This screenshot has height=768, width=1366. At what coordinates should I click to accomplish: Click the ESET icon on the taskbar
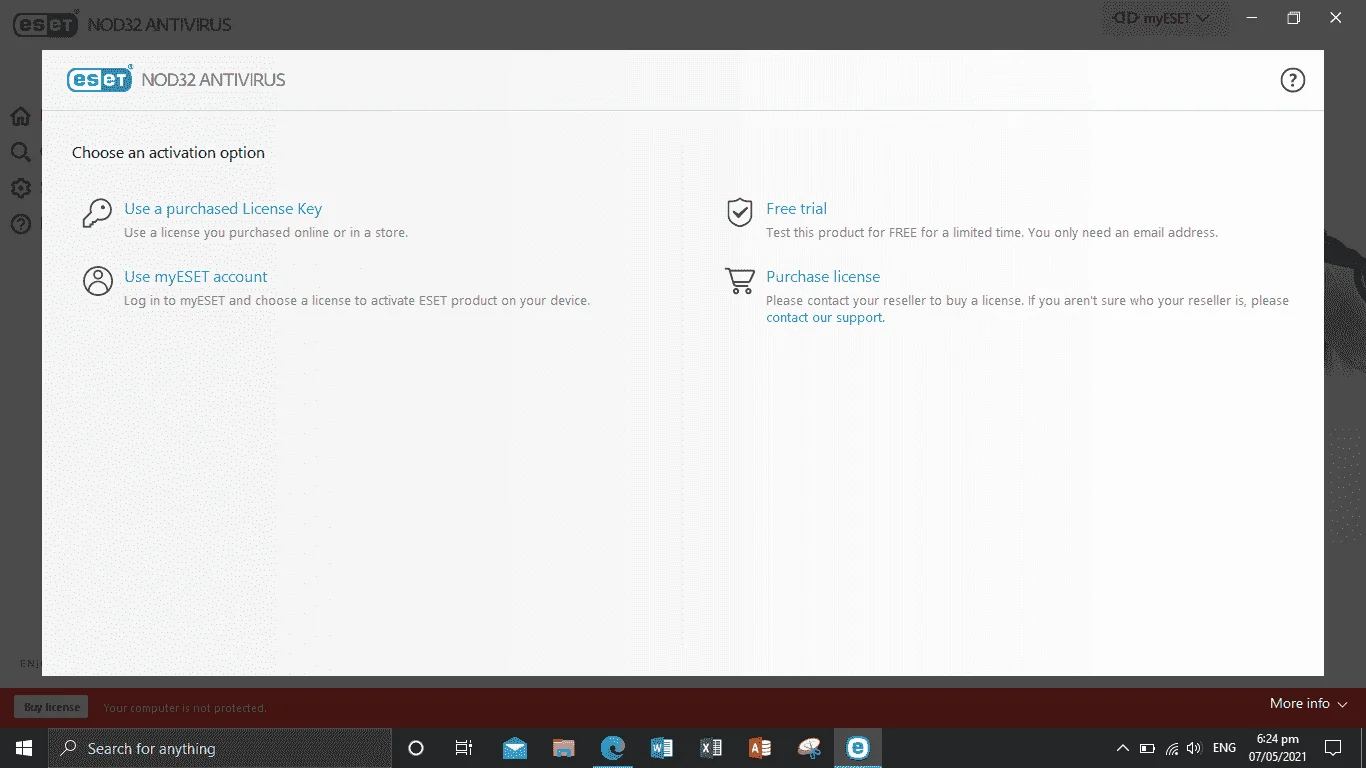coord(858,748)
